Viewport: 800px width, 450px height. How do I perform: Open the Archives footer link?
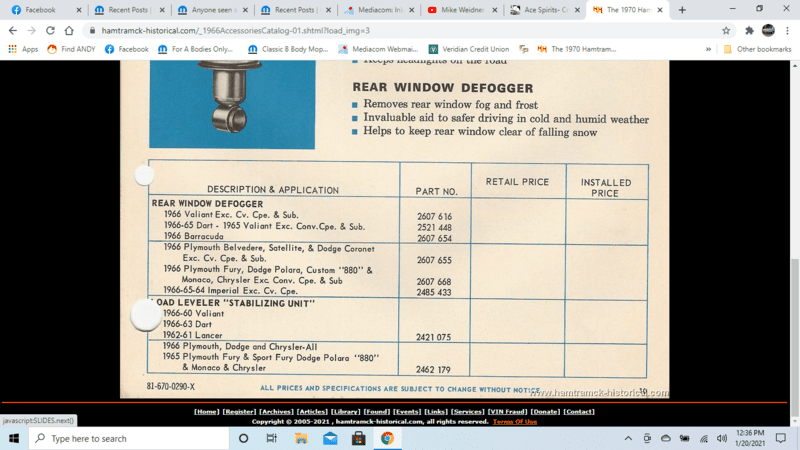tap(276, 412)
